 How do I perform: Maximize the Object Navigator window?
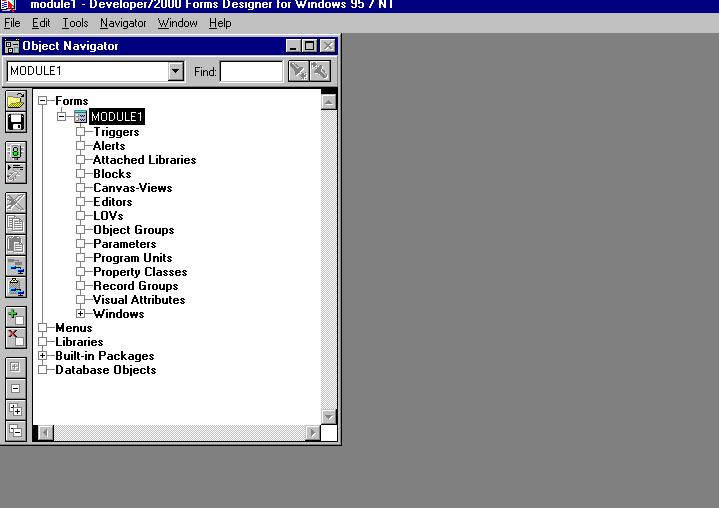310,46
